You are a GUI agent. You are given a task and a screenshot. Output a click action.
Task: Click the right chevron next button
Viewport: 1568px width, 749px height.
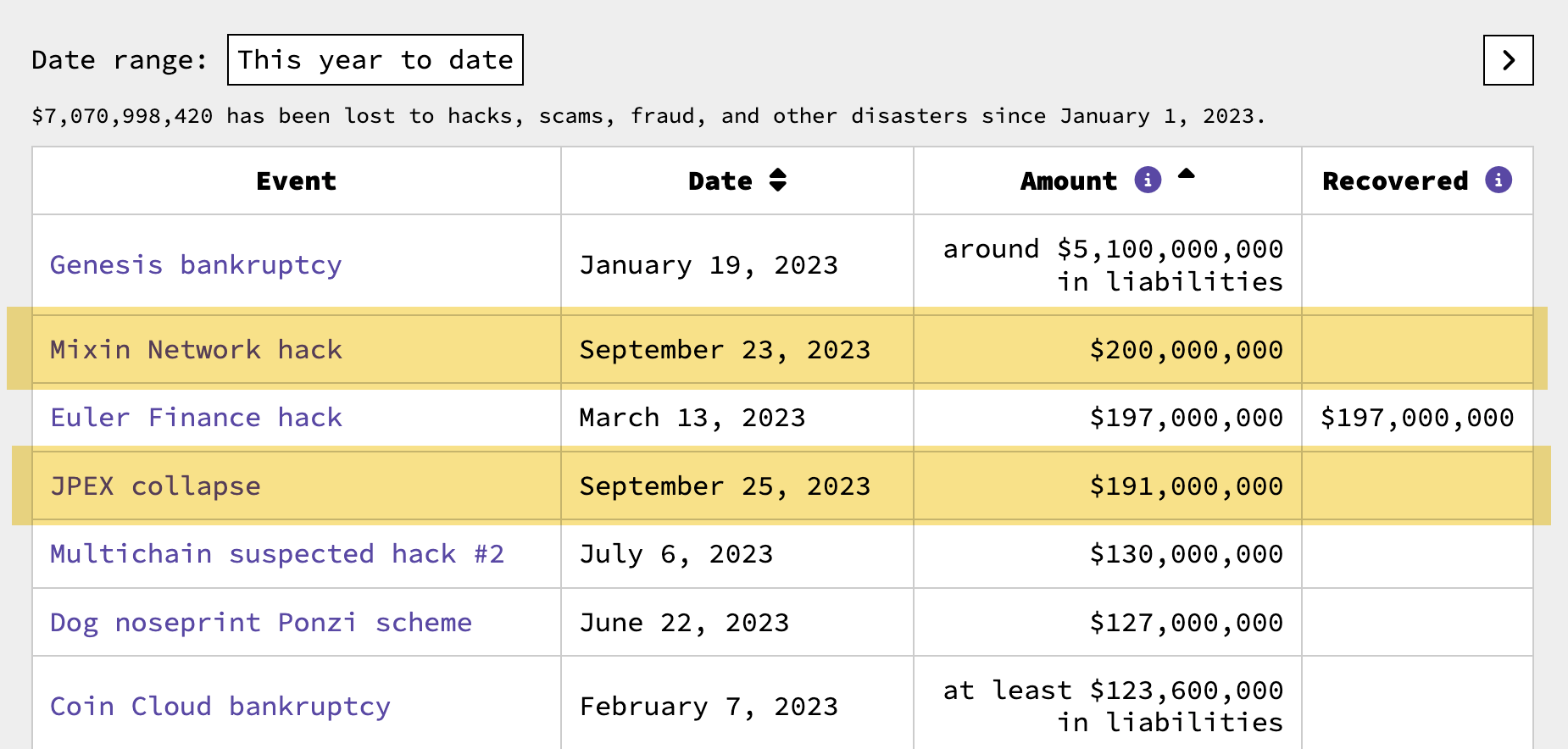[1508, 60]
